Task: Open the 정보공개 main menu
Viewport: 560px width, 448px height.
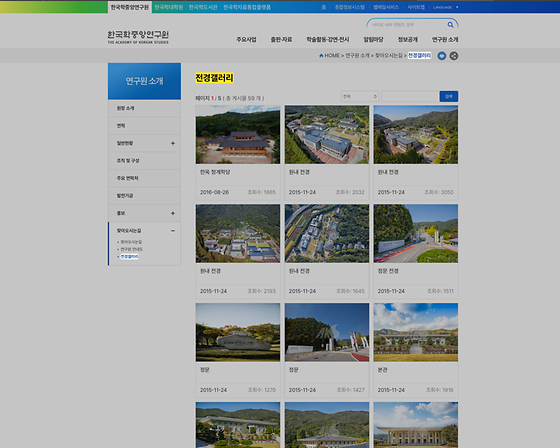Action: click(408, 39)
